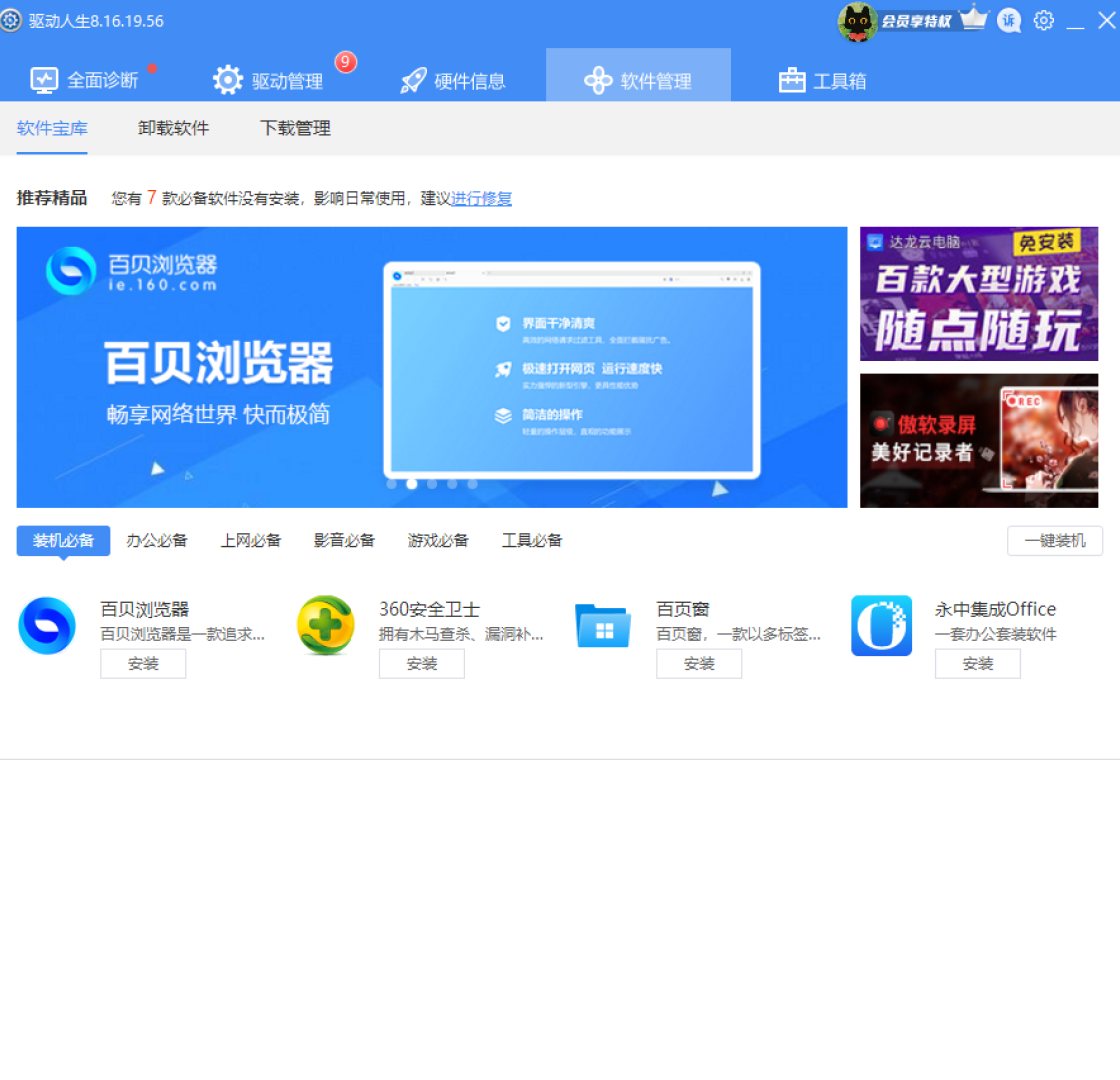Click the 进行修复 link
The width and height of the screenshot is (1120, 1080).
(481, 198)
